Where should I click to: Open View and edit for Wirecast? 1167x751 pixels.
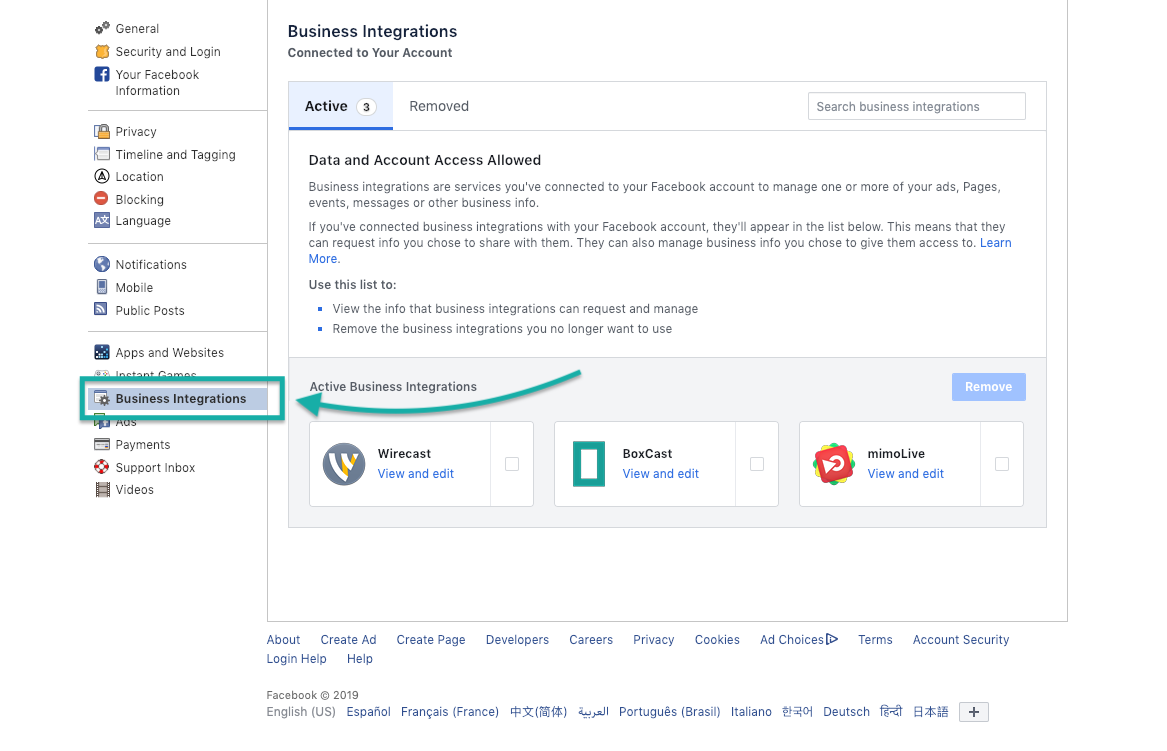click(416, 474)
